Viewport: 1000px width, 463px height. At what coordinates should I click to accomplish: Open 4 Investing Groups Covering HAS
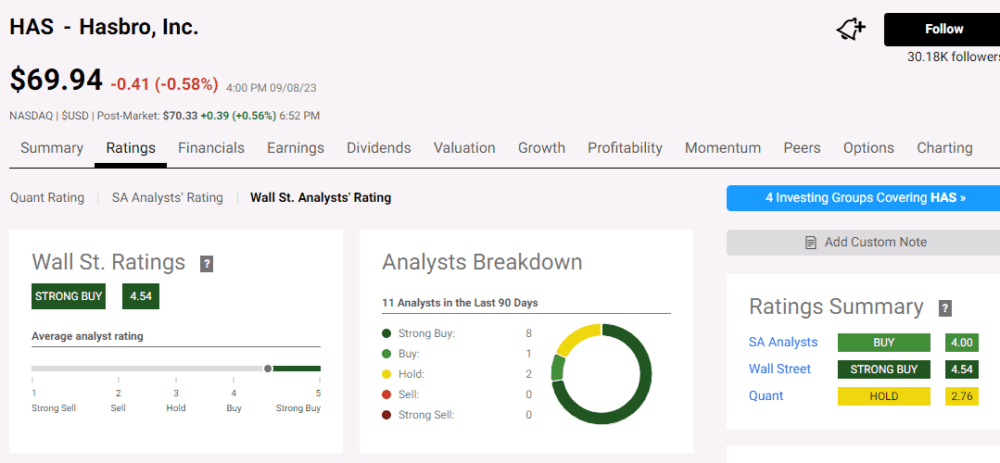tap(865, 198)
